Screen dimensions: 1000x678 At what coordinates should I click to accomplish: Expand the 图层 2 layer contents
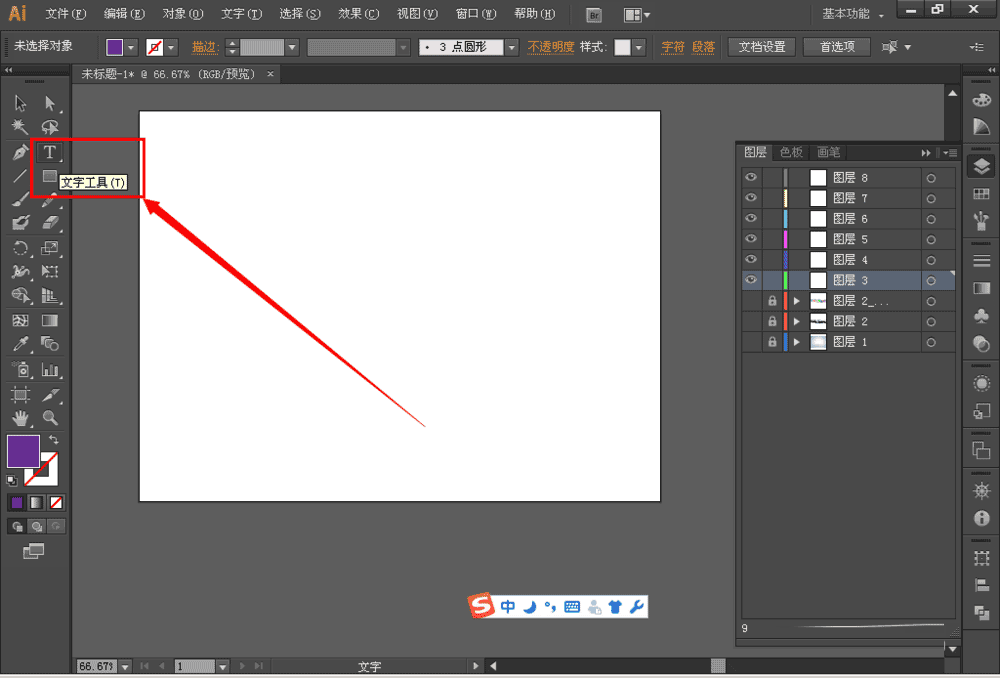(x=797, y=321)
